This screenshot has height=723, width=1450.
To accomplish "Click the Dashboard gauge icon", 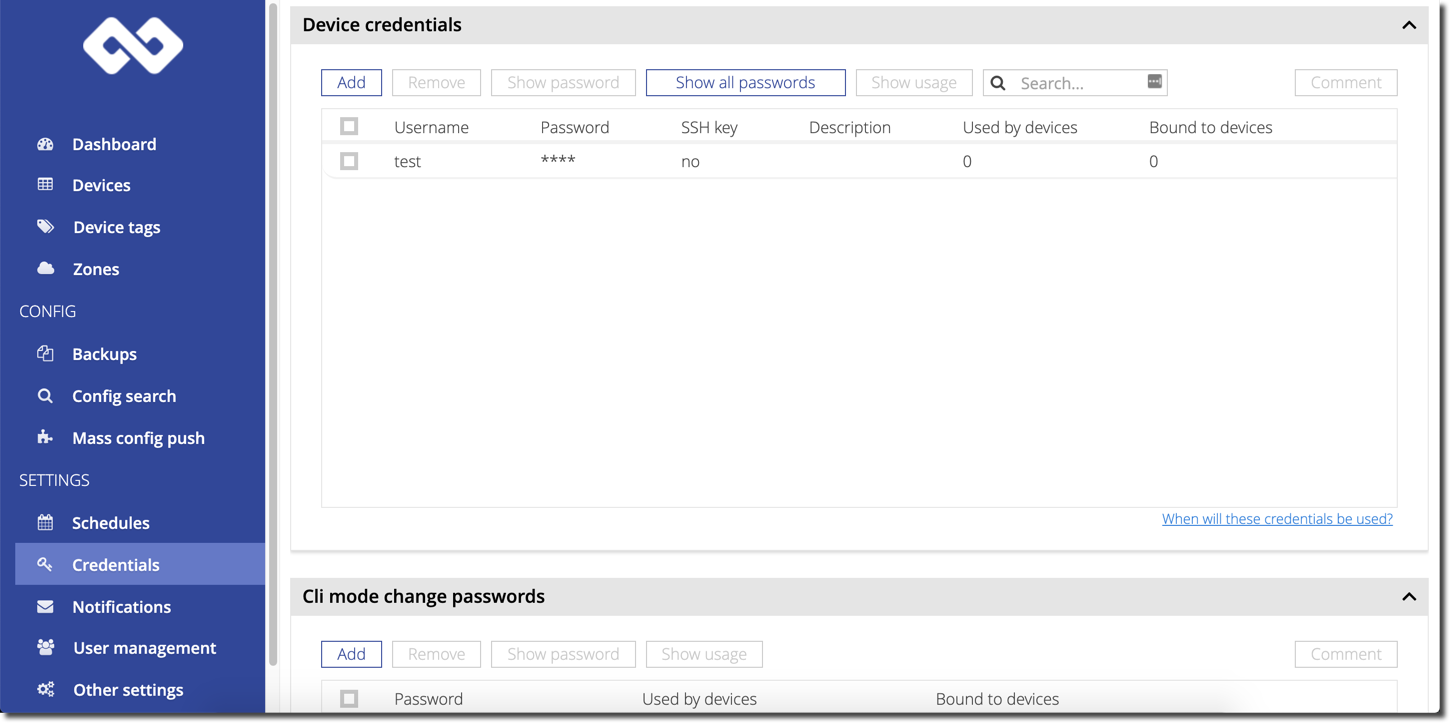I will pyautogui.click(x=45, y=144).
